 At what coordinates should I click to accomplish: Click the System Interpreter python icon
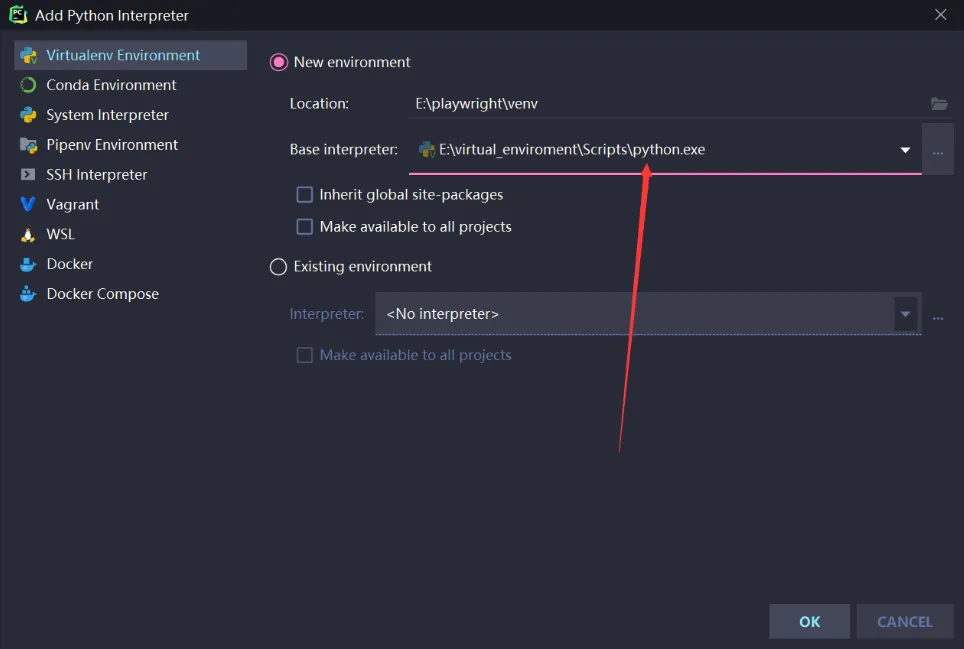(x=28, y=115)
